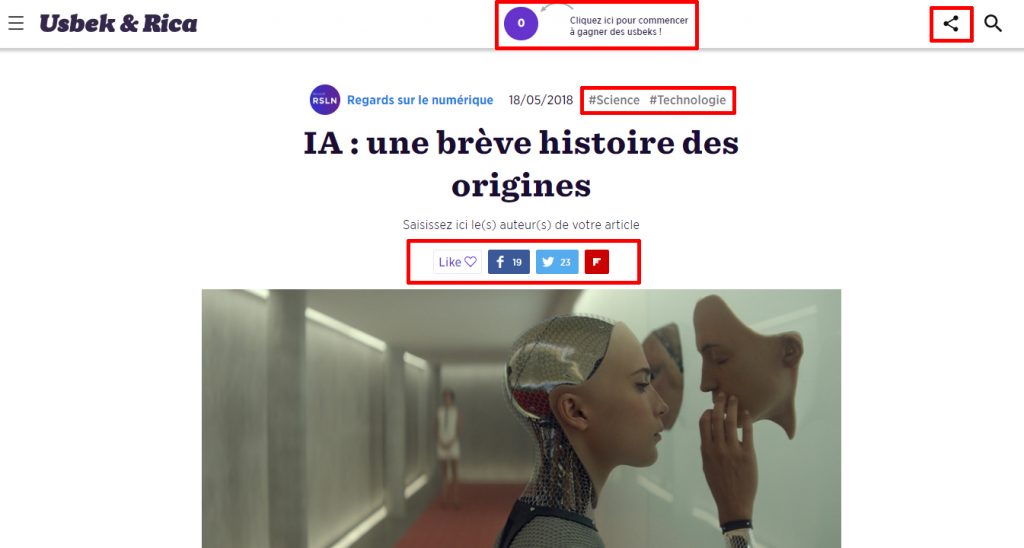Select the #Science tag
The height and width of the screenshot is (548, 1024).
[614, 100]
